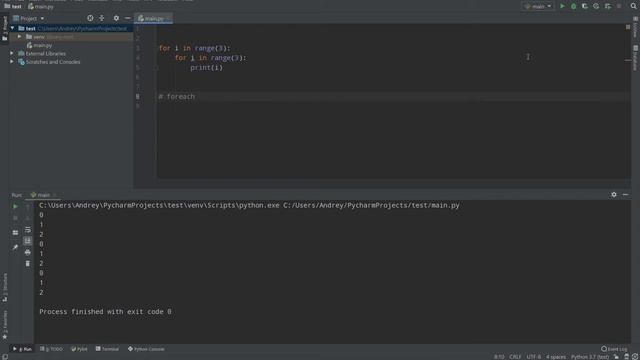Image resolution: width=640 pixels, height=360 pixels.
Task: Hide the Run panel with minus icon
Action: point(625,195)
